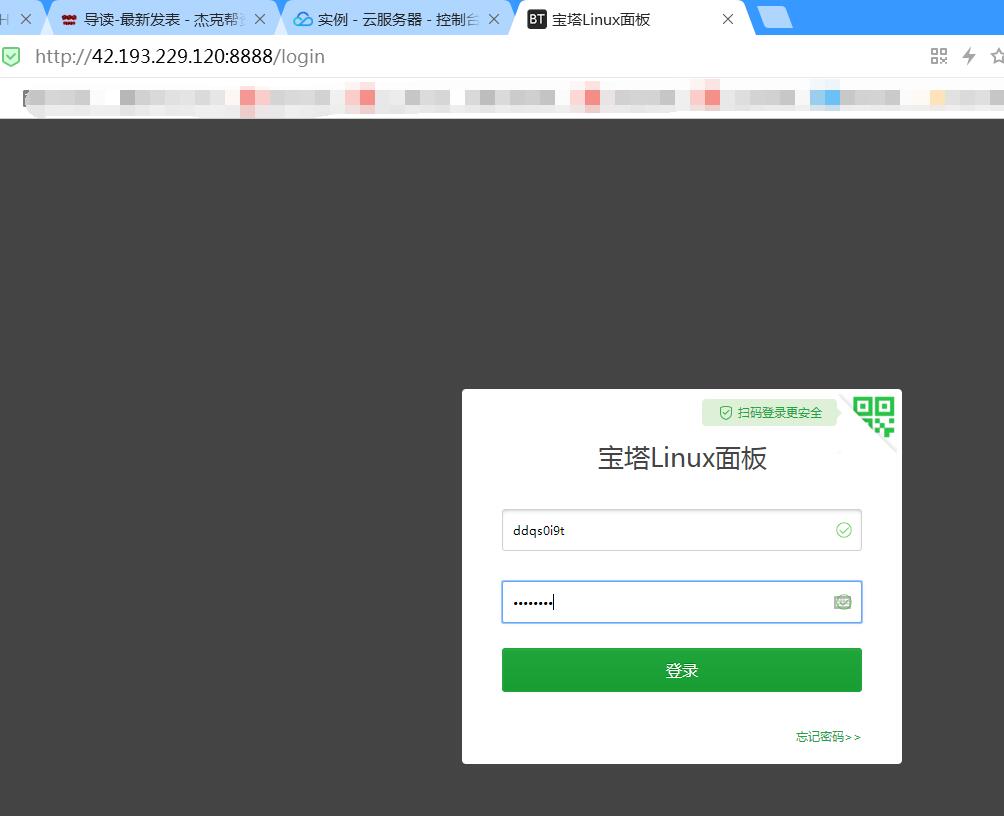Click the shield icon in the scan-login tooltip
The height and width of the screenshot is (816, 1004).
point(725,413)
